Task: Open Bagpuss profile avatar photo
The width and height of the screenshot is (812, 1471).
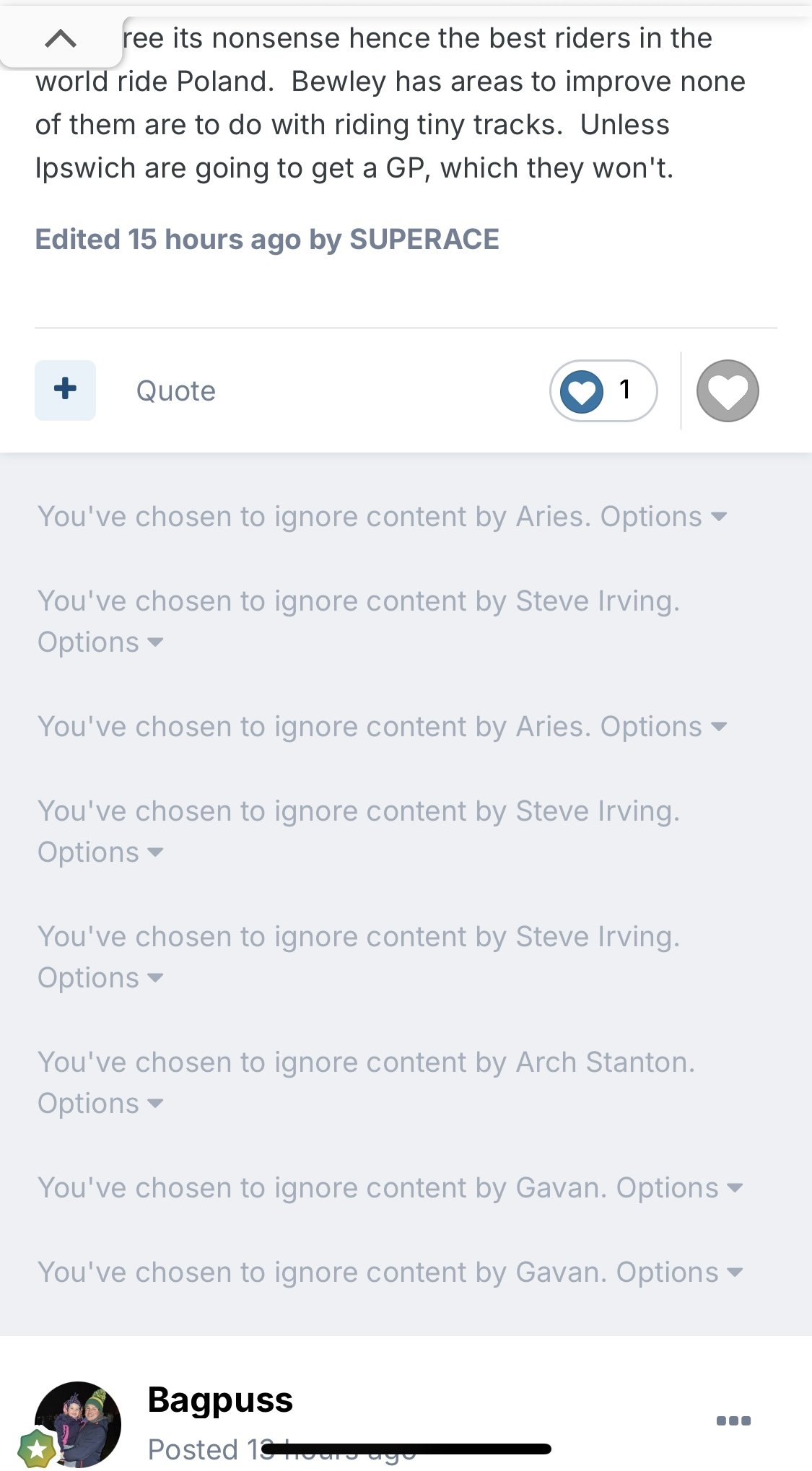Action: (79, 1422)
